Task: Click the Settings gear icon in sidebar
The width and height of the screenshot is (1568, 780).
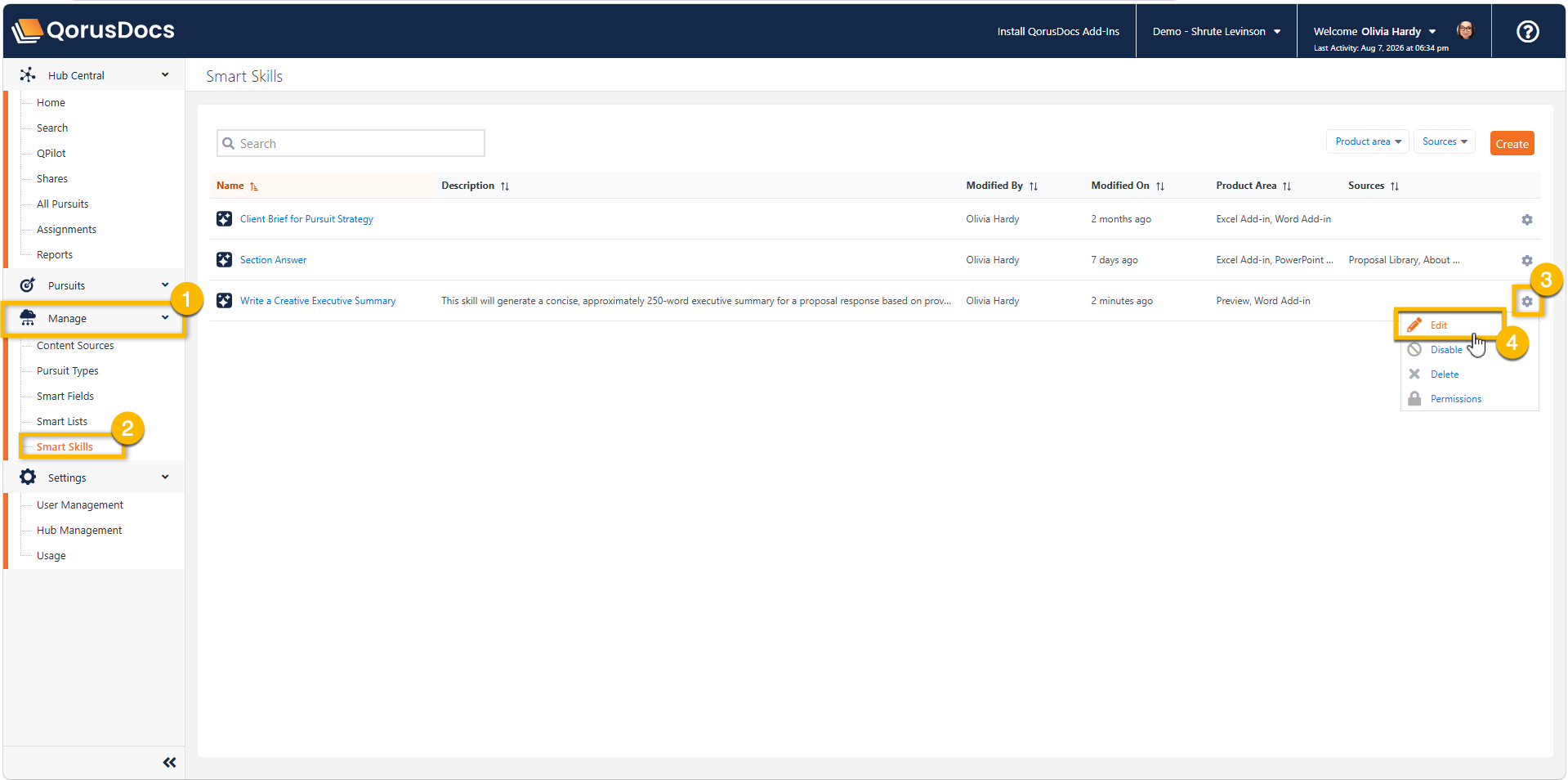Action: [28, 477]
